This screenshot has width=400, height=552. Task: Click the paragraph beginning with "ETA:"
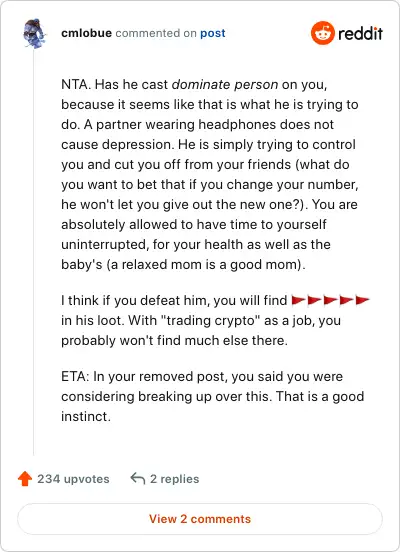213,396
